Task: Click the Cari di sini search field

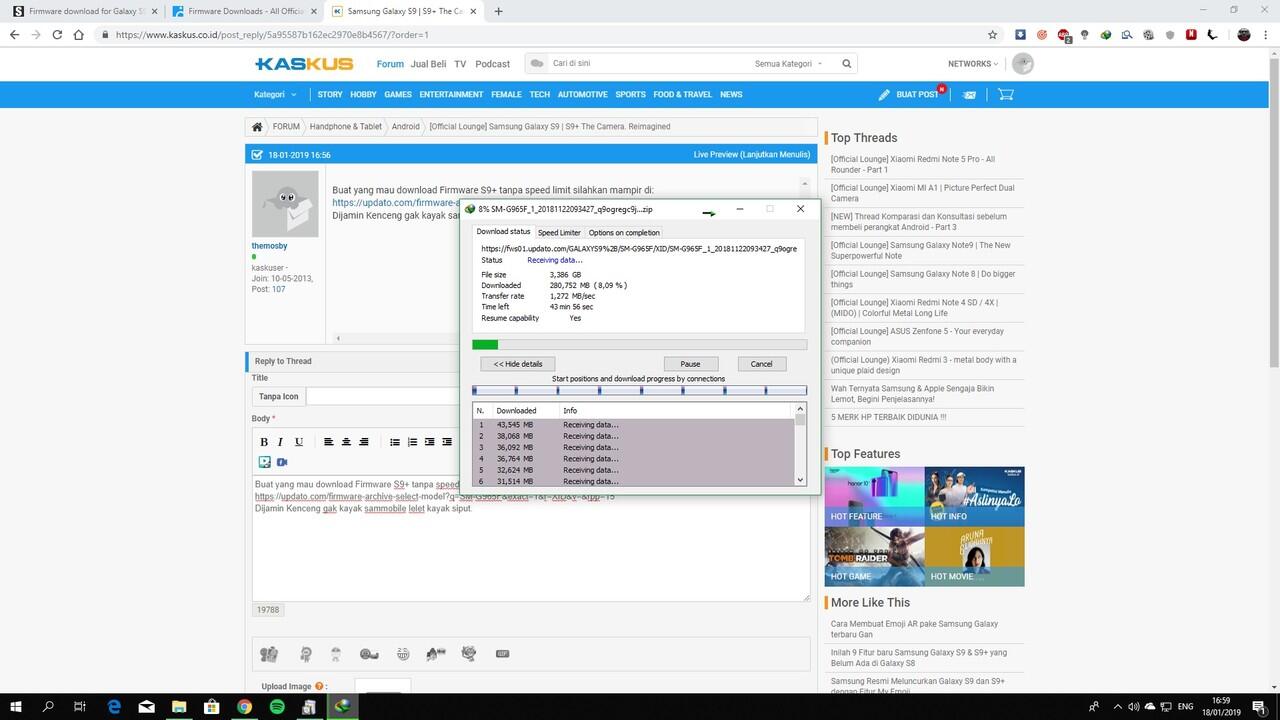Action: pyautogui.click(x=650, y=64)
